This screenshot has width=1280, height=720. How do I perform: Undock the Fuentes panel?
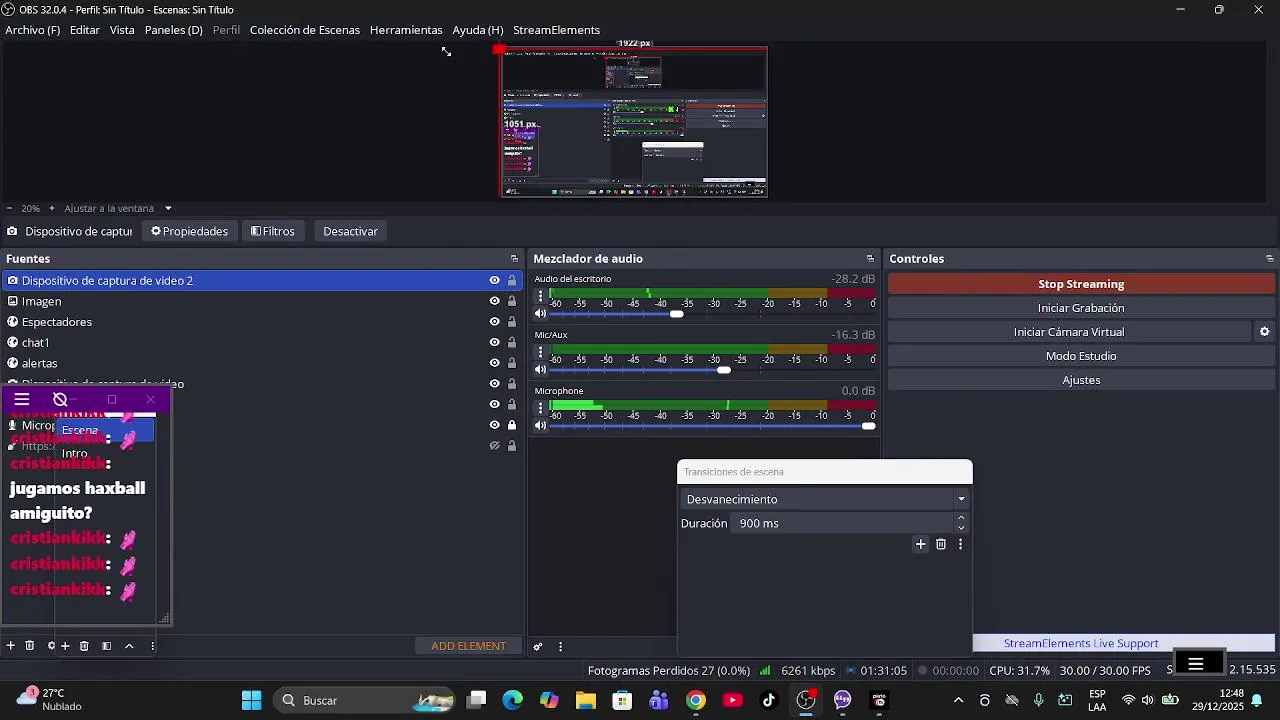click(514, 259)
